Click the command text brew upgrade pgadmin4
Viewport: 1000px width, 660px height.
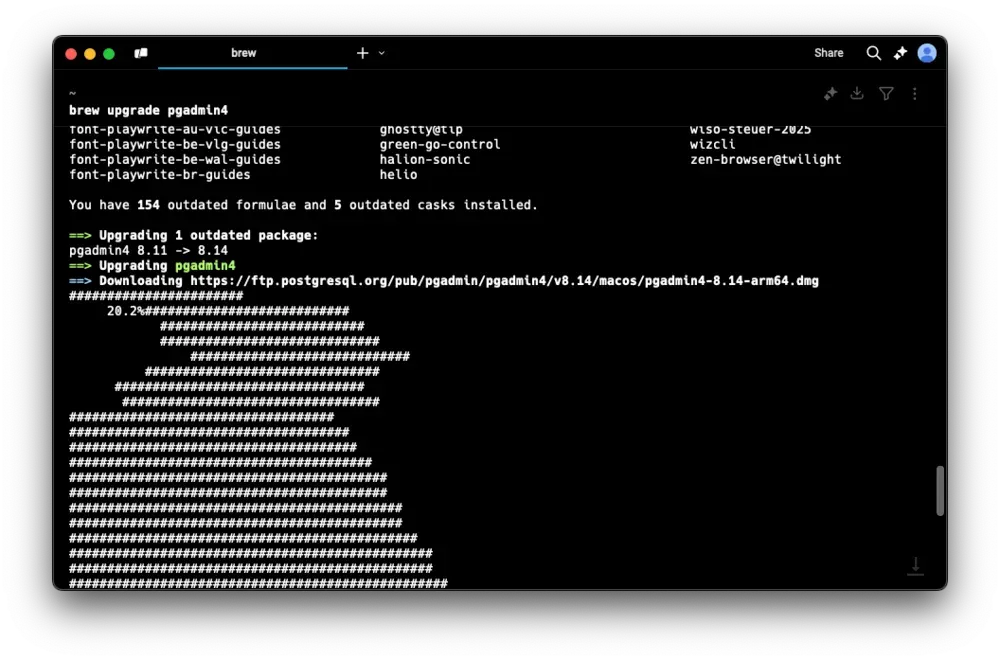click(148, 110)
